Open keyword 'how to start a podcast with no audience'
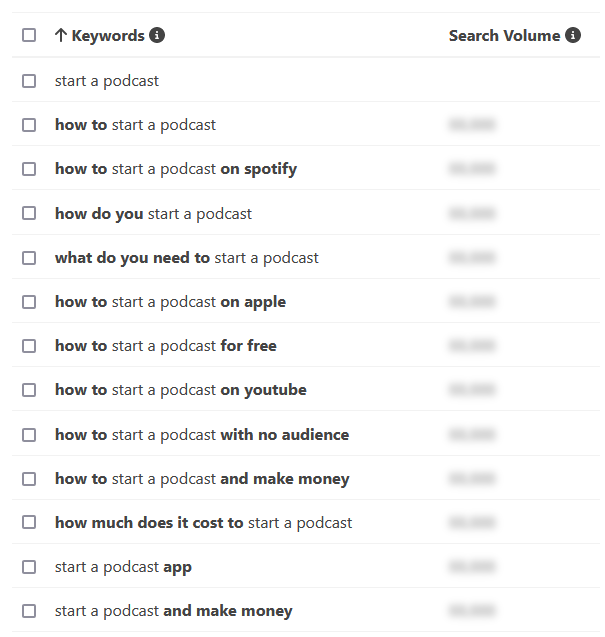 (202, 435)
